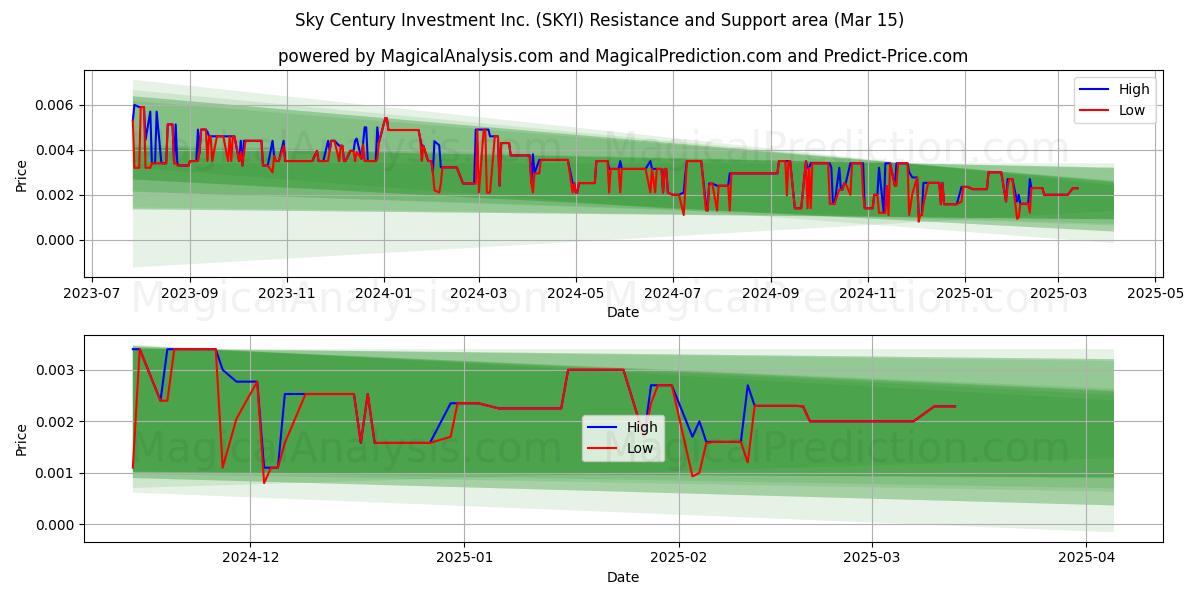1200x600 pixels.
Task: Click the '2024-05' x-axis tick label
Action: pos(575,295)
